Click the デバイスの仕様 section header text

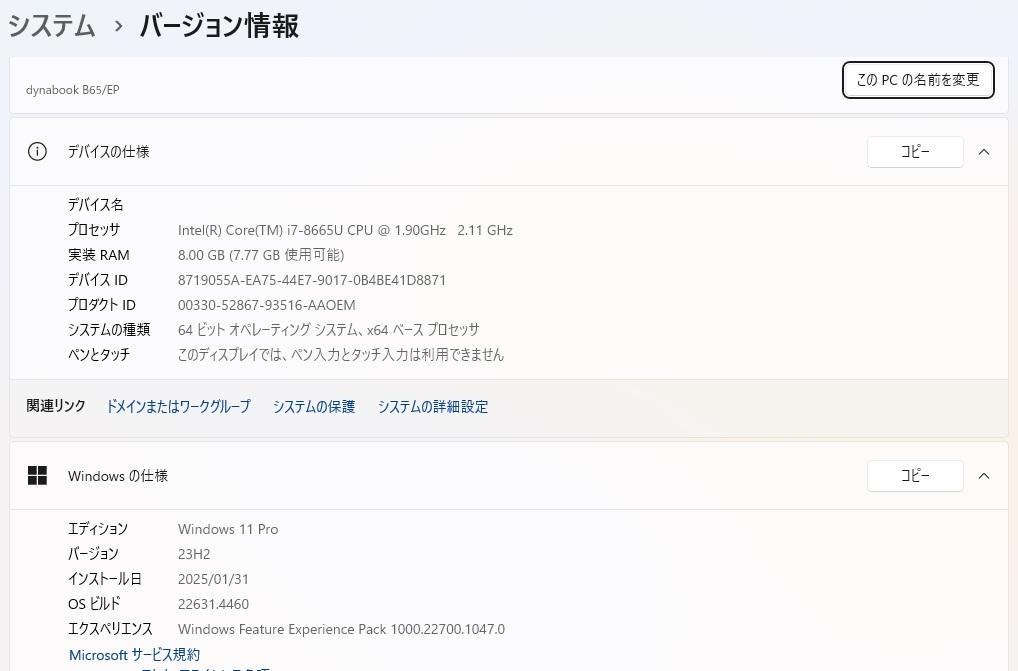(109, 151)
